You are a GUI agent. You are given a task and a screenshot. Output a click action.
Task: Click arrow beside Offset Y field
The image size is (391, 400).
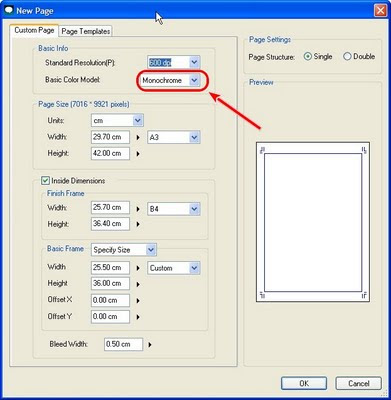click(138, 317)
